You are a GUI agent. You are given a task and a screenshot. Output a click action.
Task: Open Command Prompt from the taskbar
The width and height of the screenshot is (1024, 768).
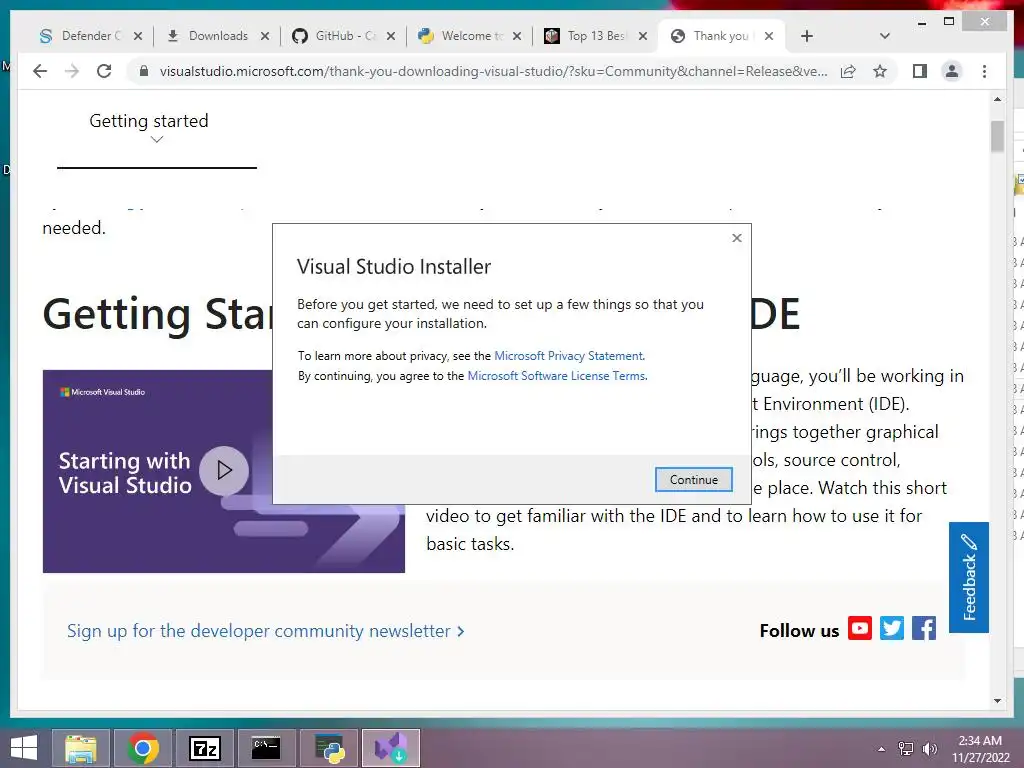(x=266, y=748)
